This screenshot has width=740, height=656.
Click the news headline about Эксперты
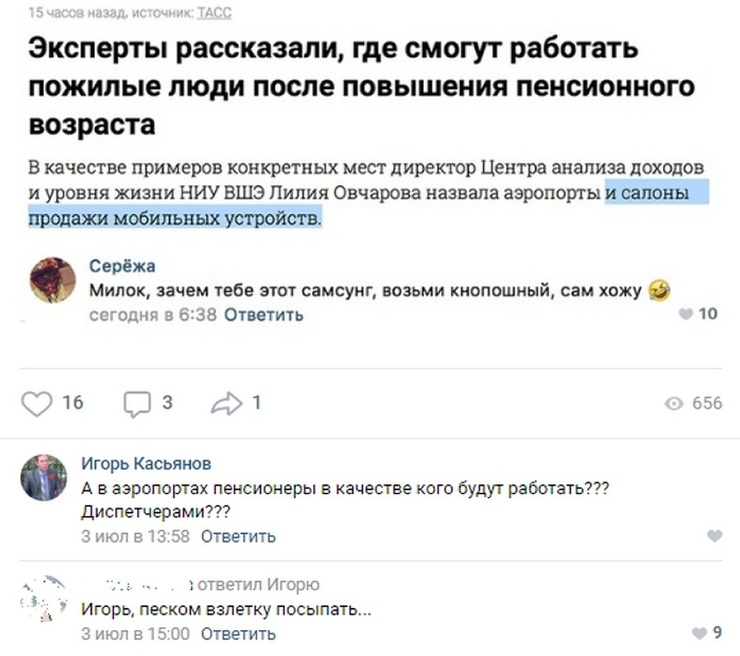point(361,86)
